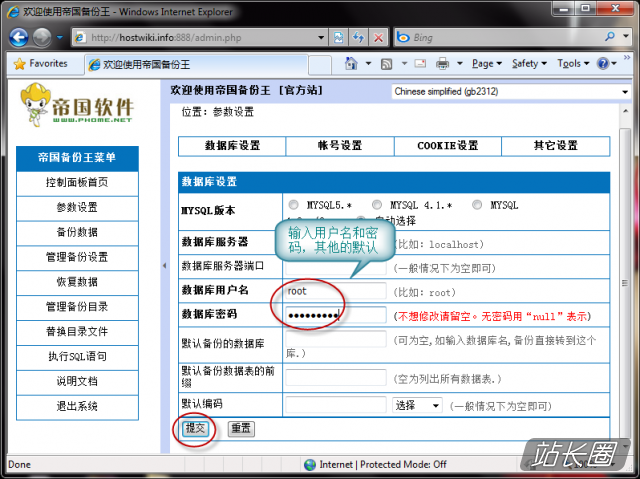
Task: Open the Page menu
Action: 487,64
